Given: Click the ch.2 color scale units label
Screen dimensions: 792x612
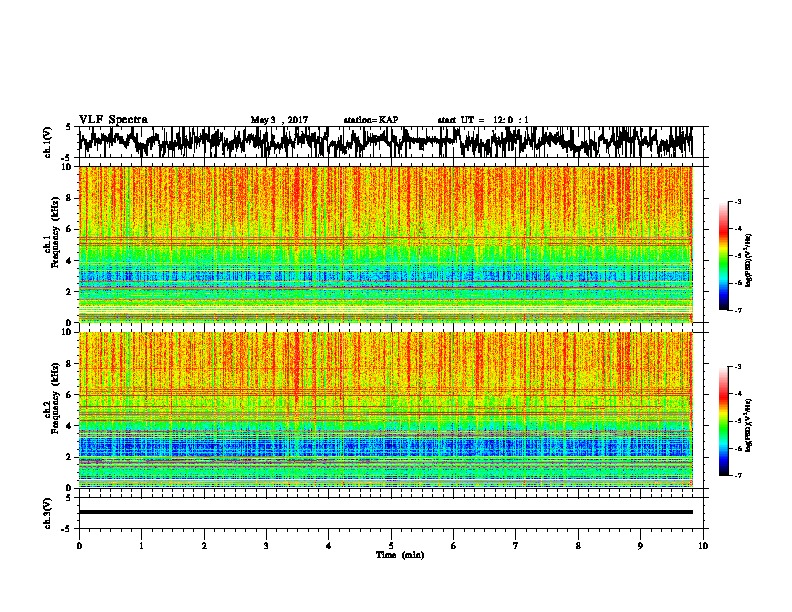Looking at the screenshot, I should [748, 425].
